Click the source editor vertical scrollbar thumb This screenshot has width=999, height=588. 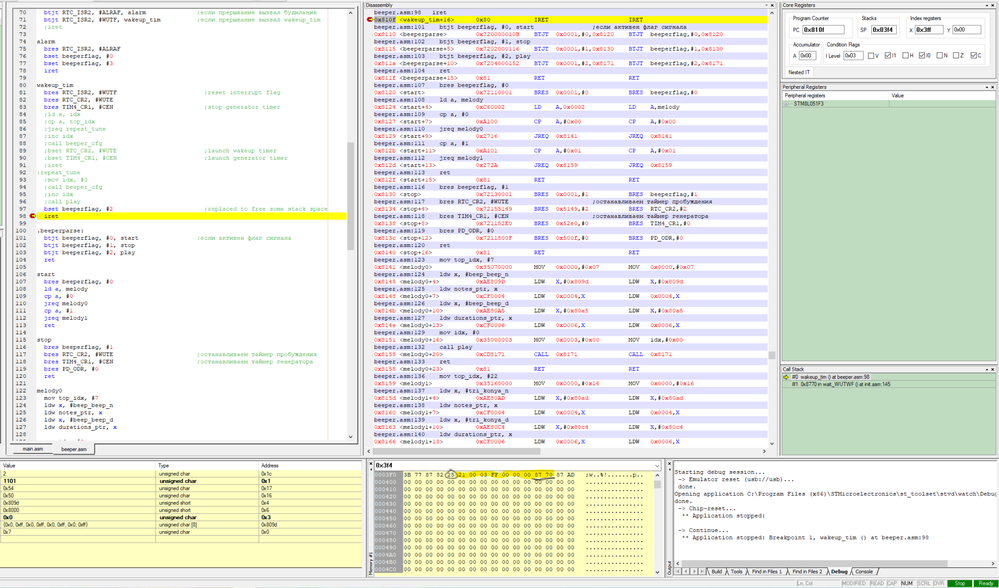pos(350,196)
